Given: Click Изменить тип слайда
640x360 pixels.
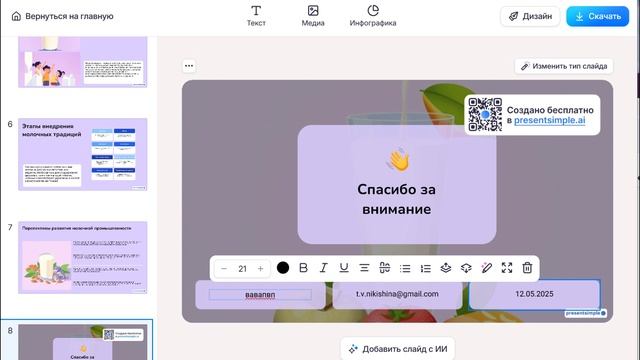Looking at the screenshot, I should tap(564, 66).
